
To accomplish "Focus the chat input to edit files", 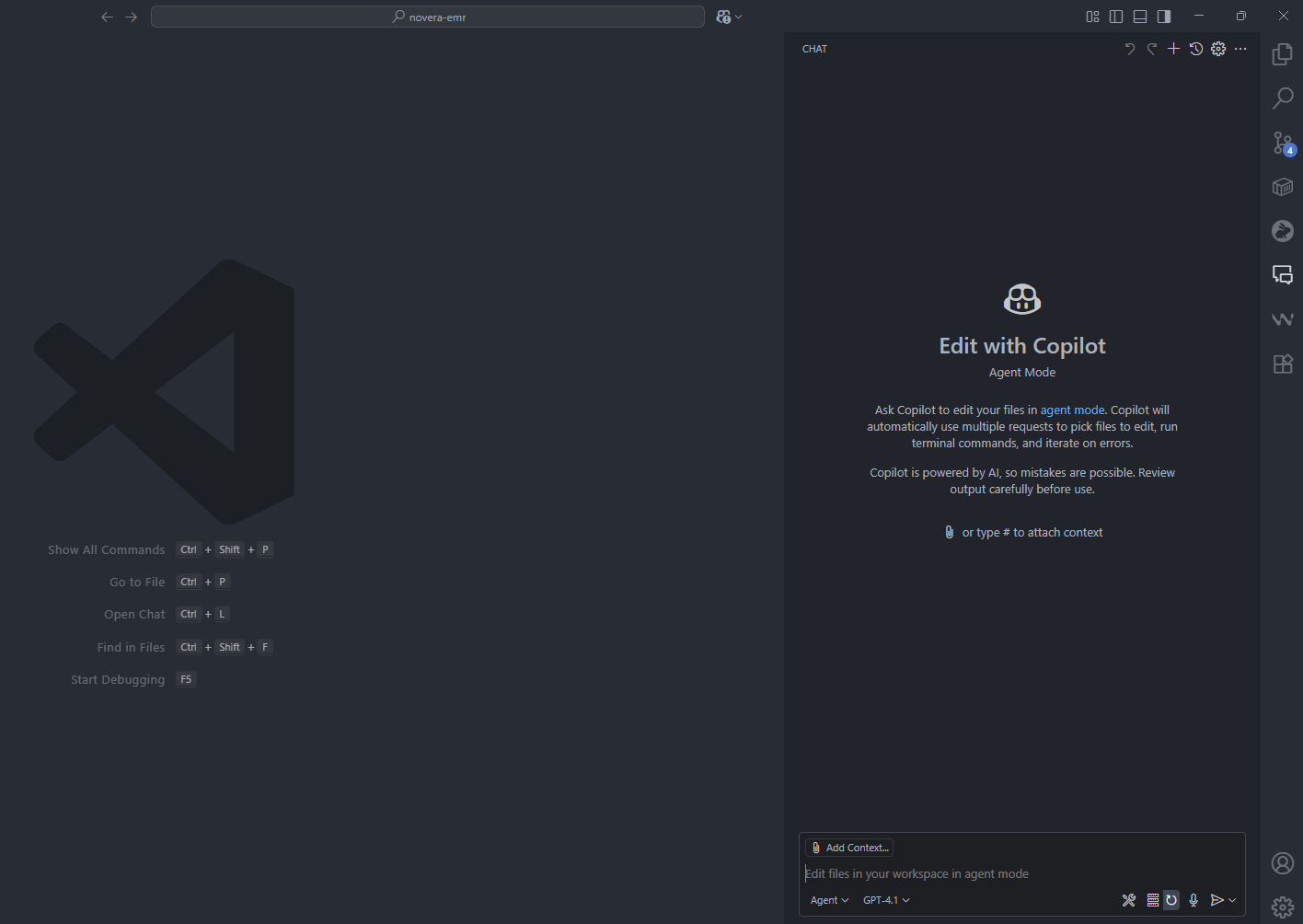I will pos(1021,873).
